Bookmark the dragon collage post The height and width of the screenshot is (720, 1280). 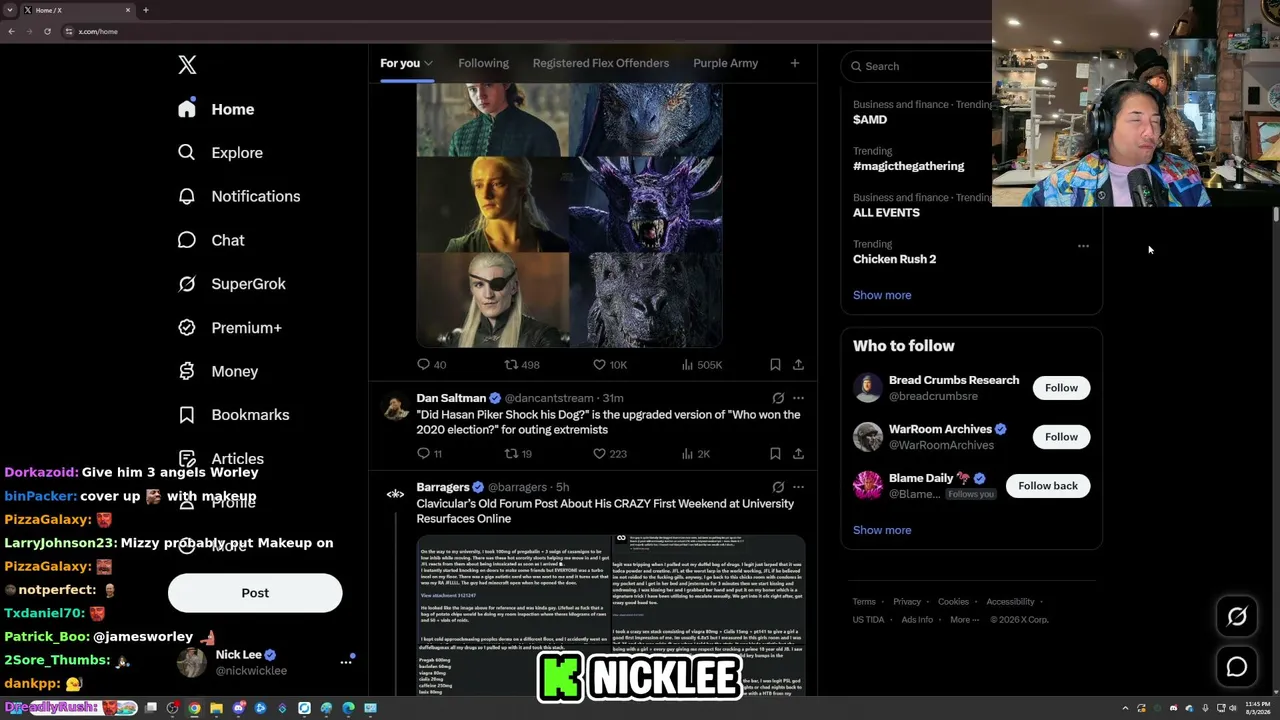pyautogui.click(x=775, y=365)
